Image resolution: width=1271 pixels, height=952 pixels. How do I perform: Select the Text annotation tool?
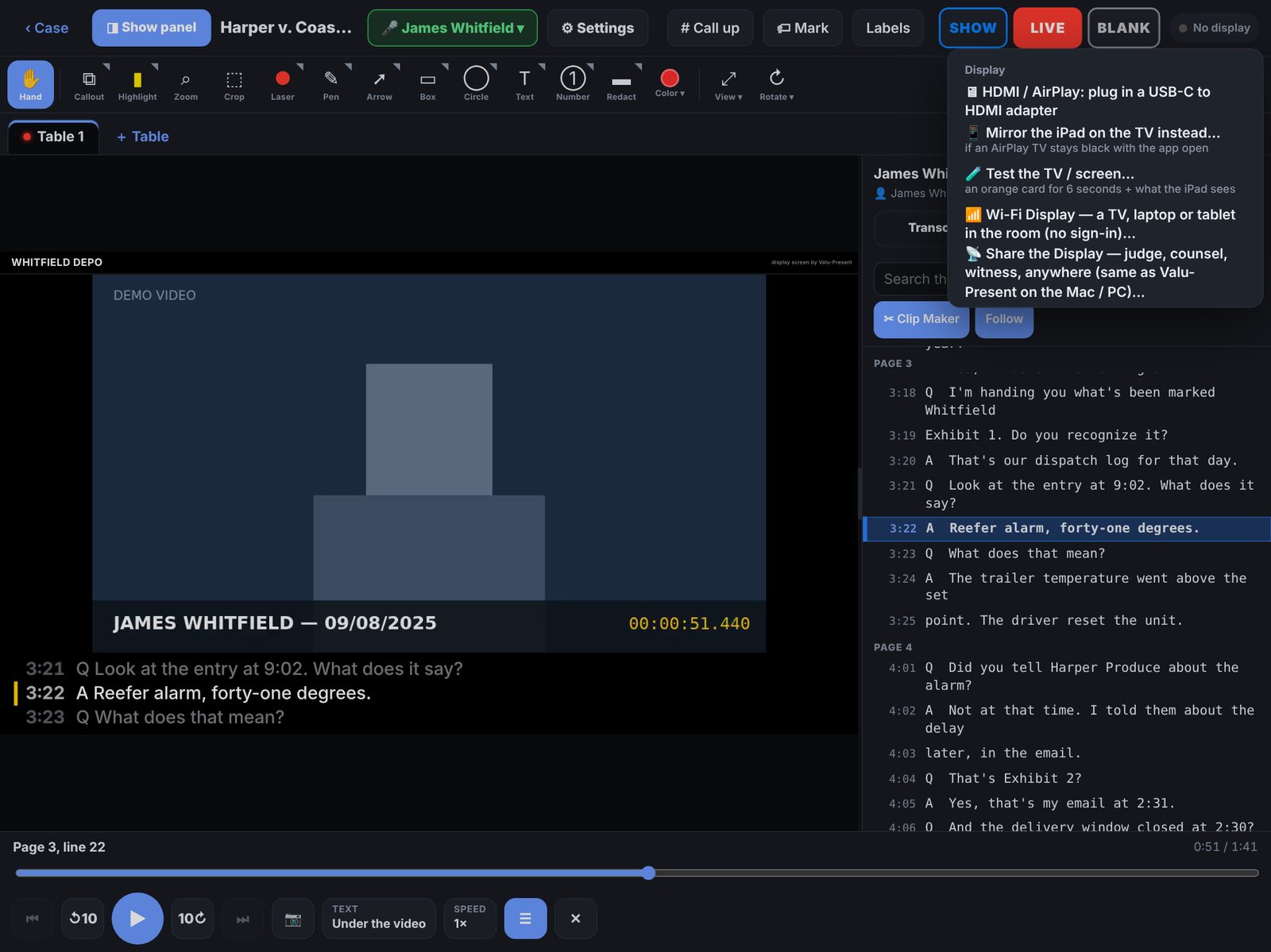coord(525,84)
